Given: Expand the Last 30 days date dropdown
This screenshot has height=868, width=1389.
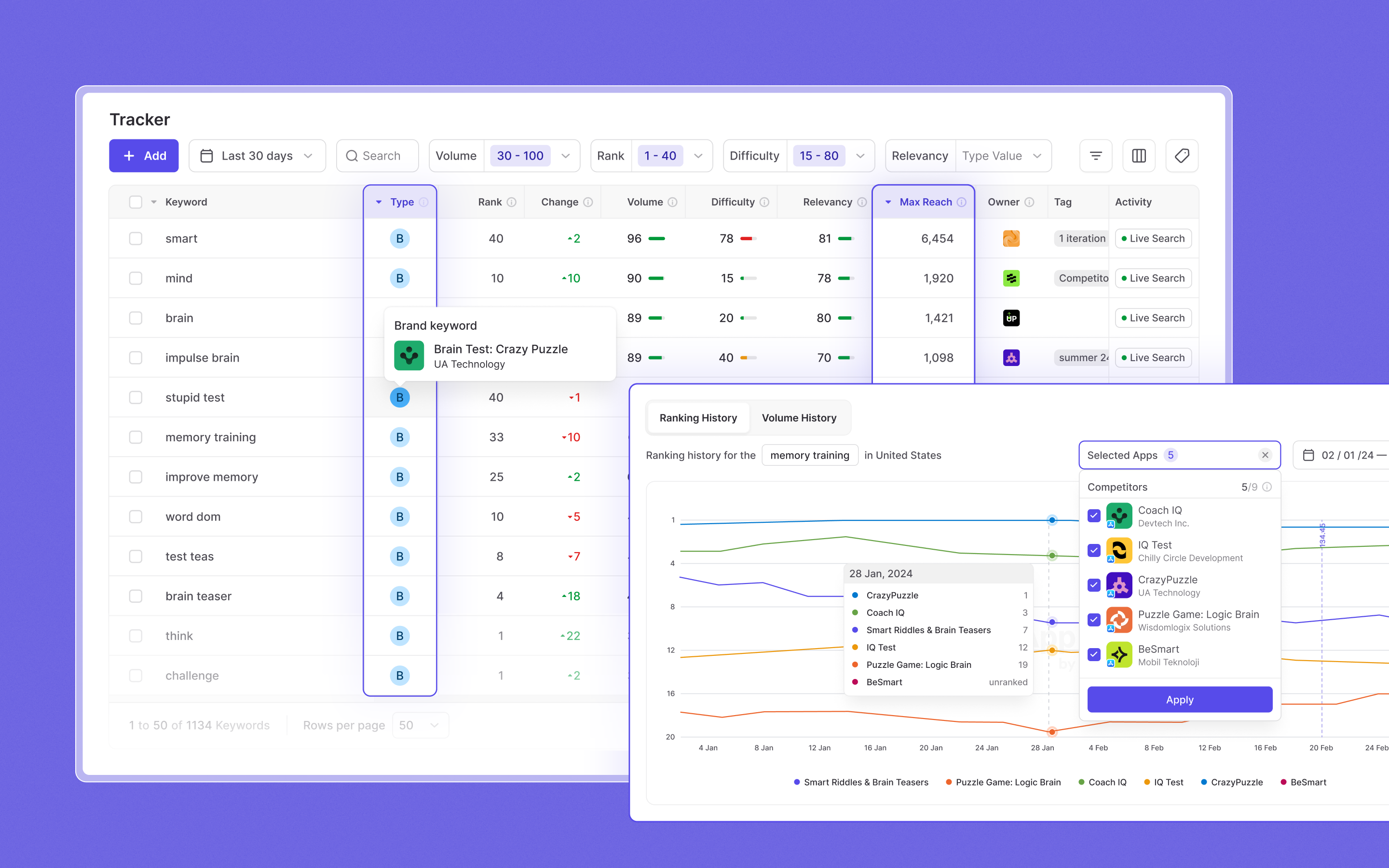Looking at the screenshot, I should click(257, 156).
